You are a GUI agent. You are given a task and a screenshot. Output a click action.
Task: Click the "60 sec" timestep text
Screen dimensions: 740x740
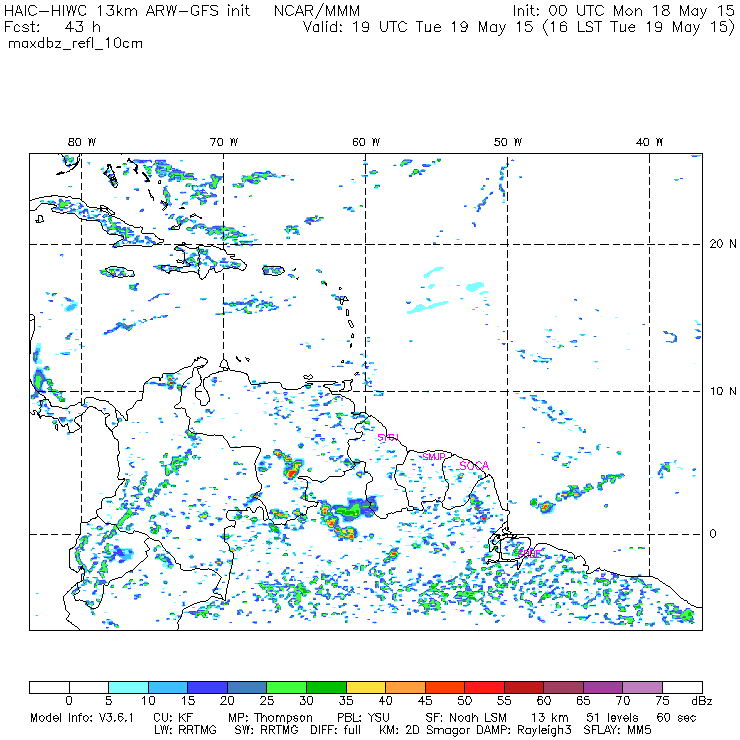pyautogui.click(x=676, y=718)
